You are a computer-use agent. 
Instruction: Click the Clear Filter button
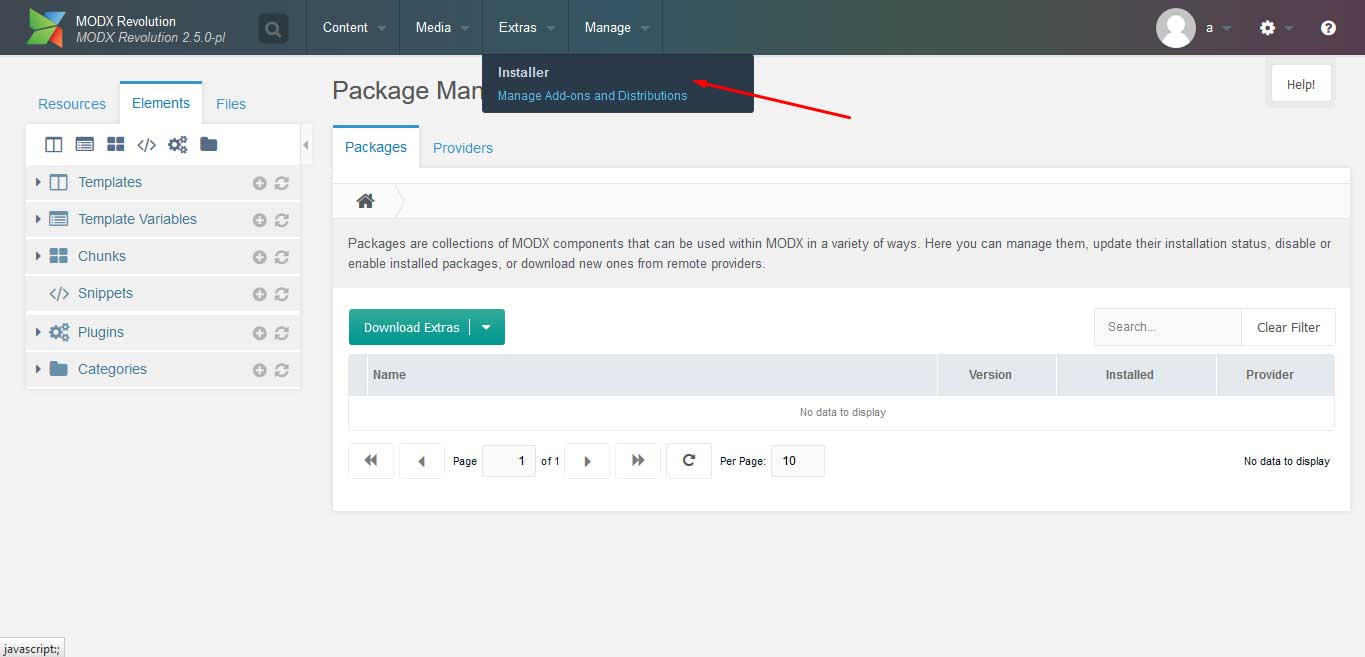click(x=1288, y=327)
